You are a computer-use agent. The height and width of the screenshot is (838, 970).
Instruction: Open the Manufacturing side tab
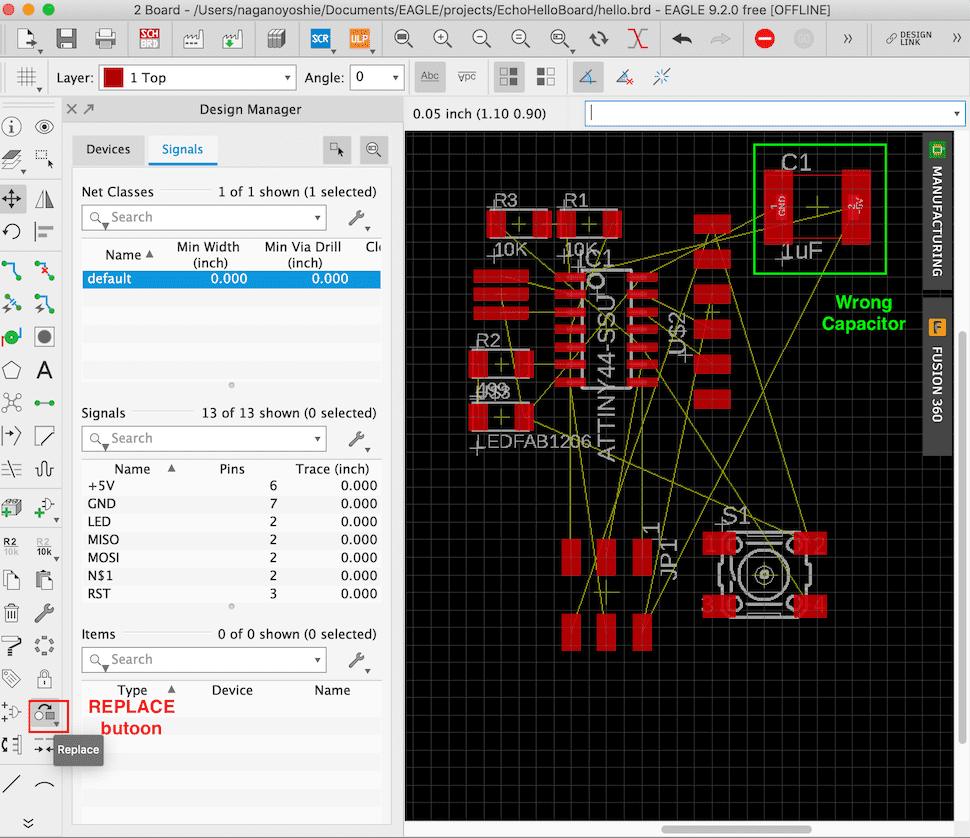(x=937, y=212)
